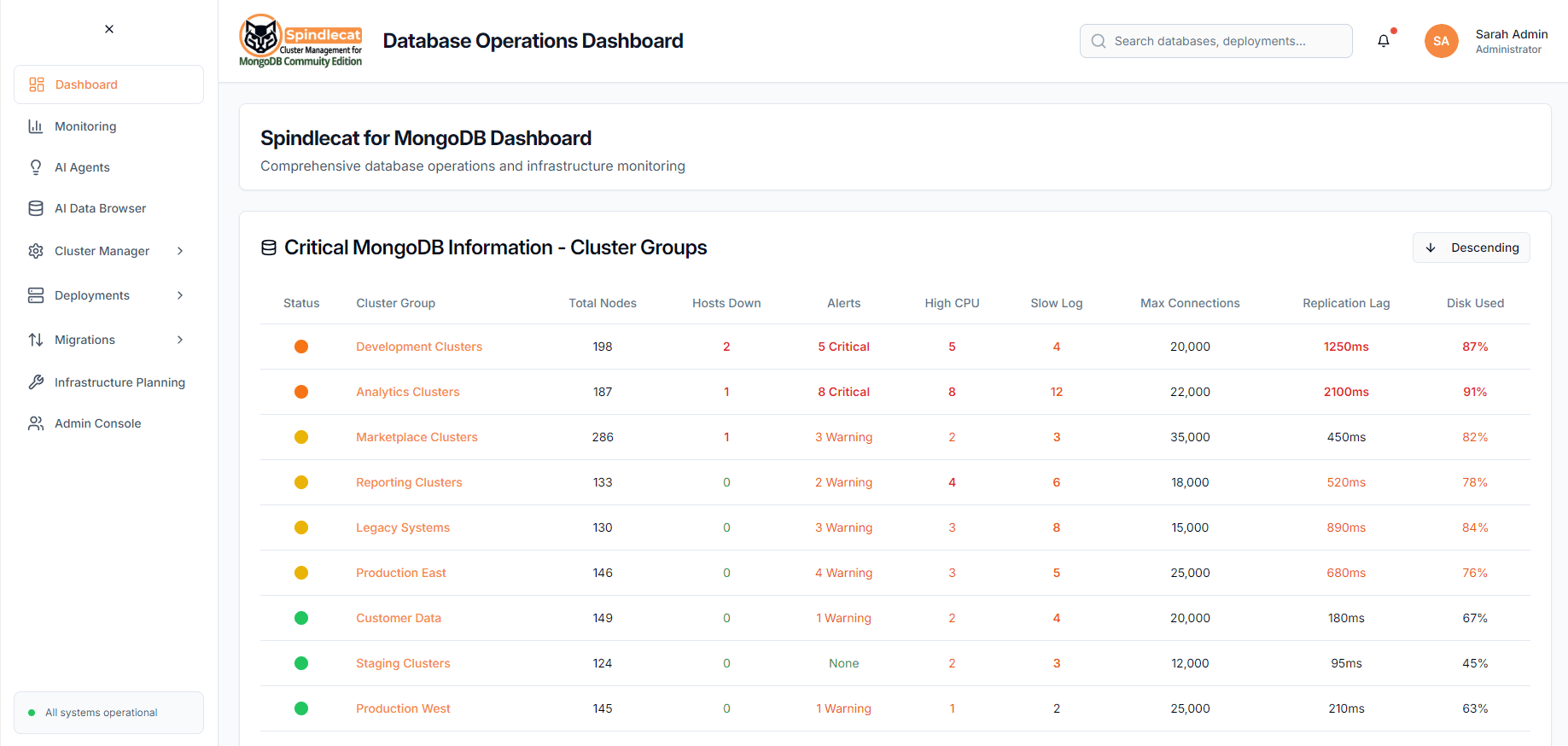Viewport: 1568px width, 746px height.
Task: Click the Staging Clusters green status dot
Action: 301,663
